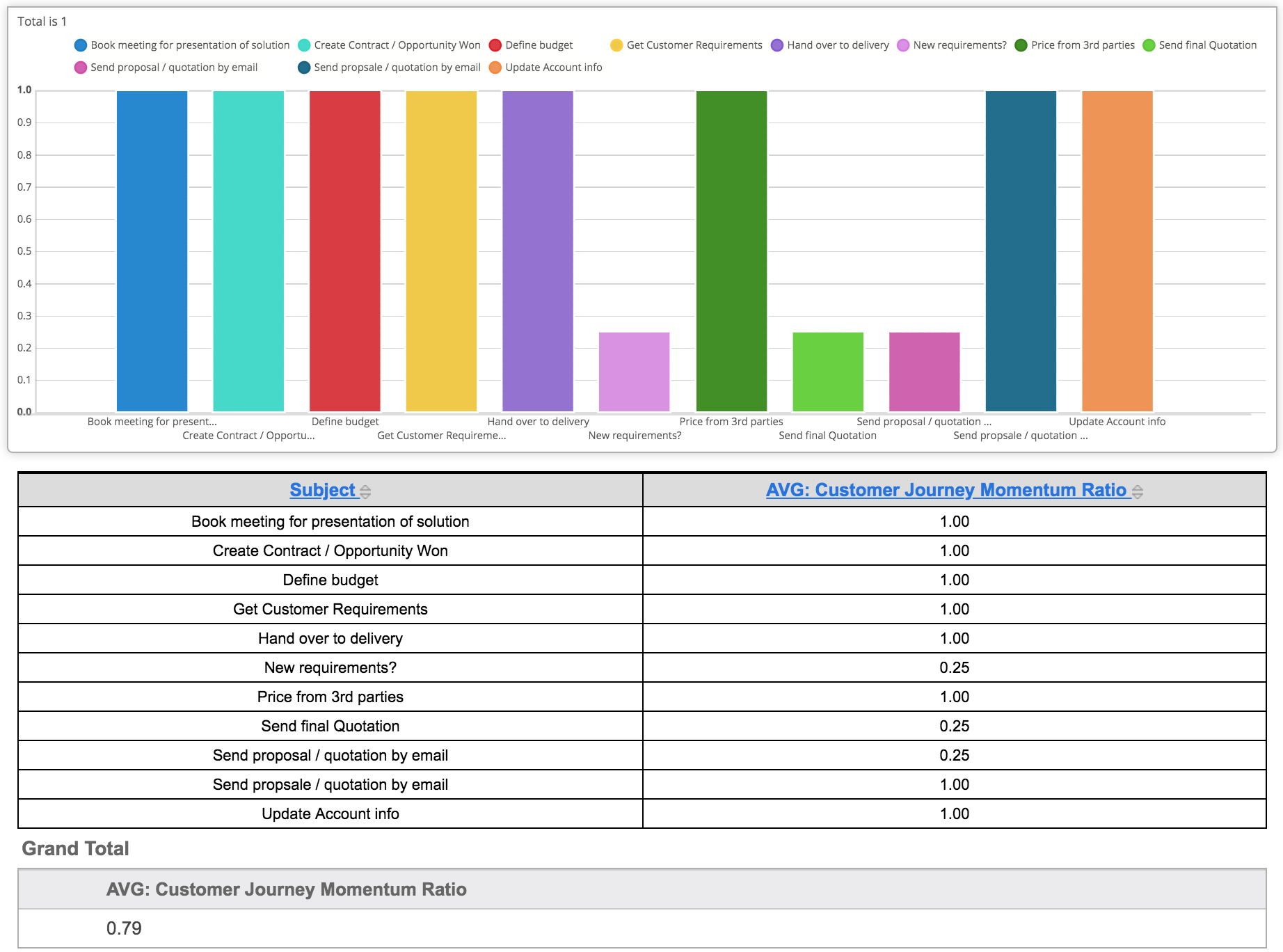Click the teal Create Contract bar
The image size is (1283, 952).
[248, 251]
